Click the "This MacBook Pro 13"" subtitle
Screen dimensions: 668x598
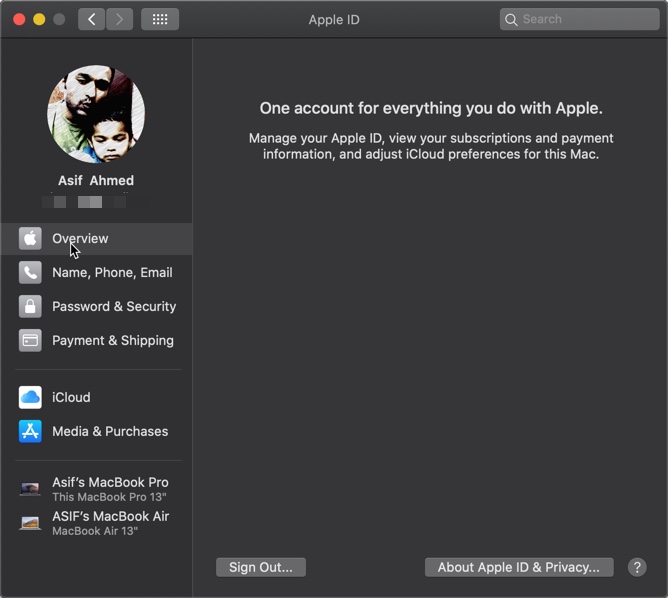(x=109, y=497)
